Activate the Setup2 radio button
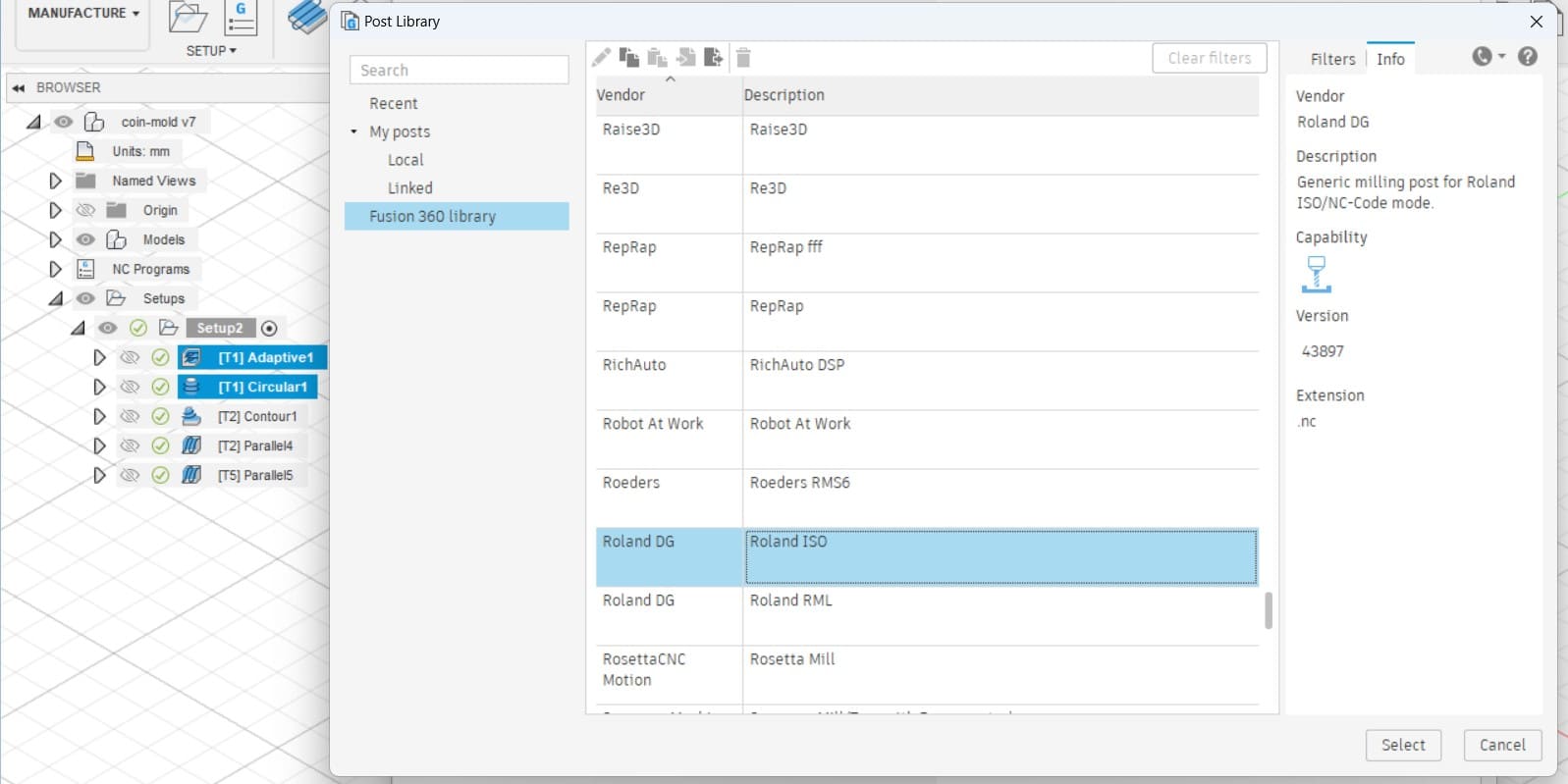This screenshot has width=1568, height=784. (x=269, y=328)
